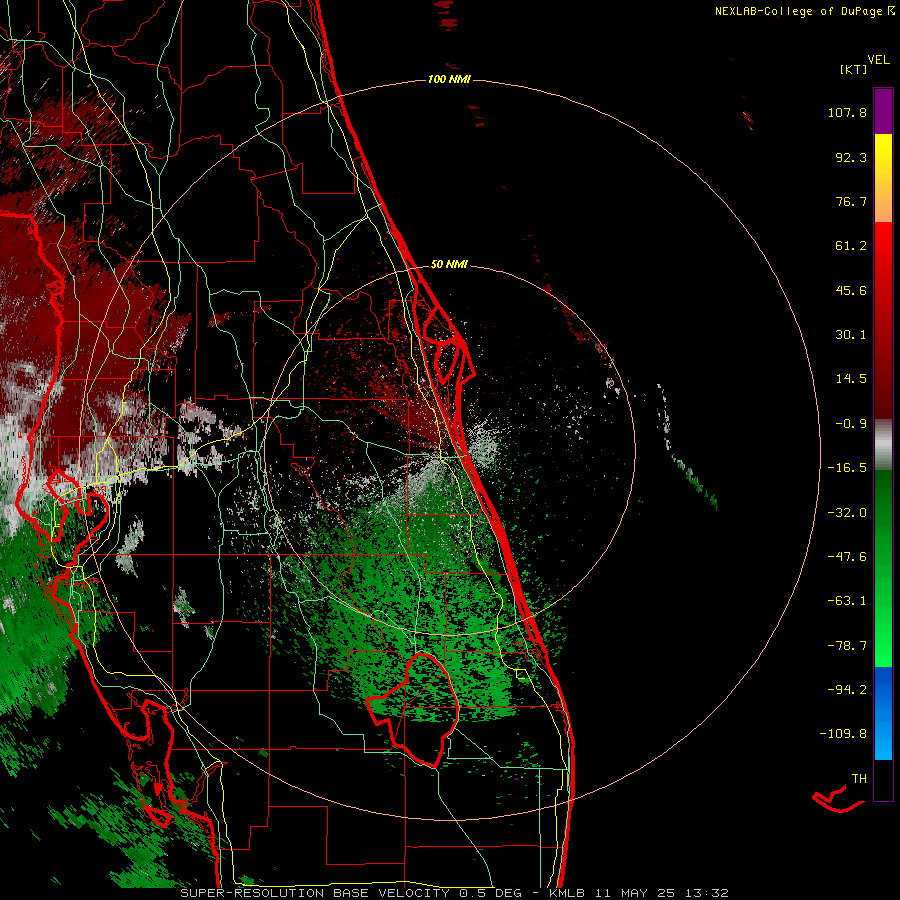Pick the gray near-zero segment of scale

pyautogui.click(x=883, y=445)
